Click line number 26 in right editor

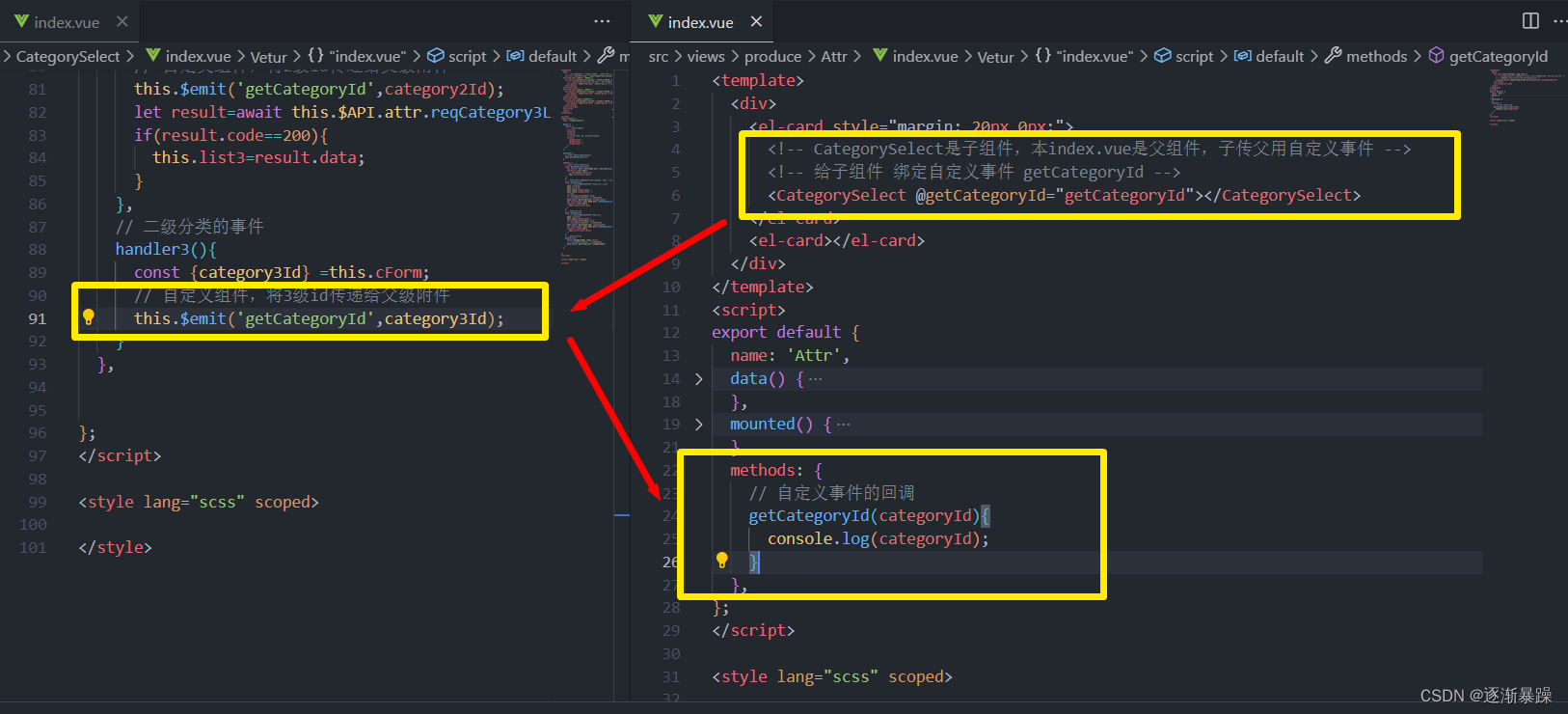pos(670,562)
